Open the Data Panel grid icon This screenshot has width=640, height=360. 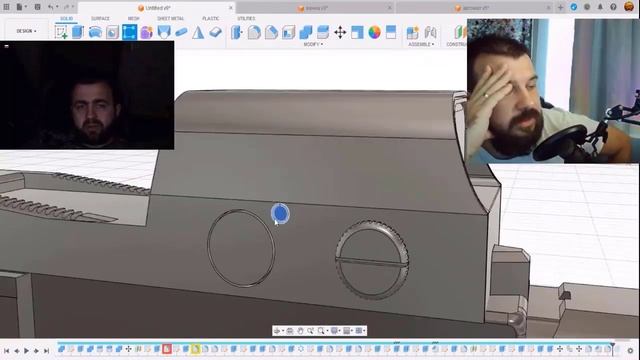6,7
